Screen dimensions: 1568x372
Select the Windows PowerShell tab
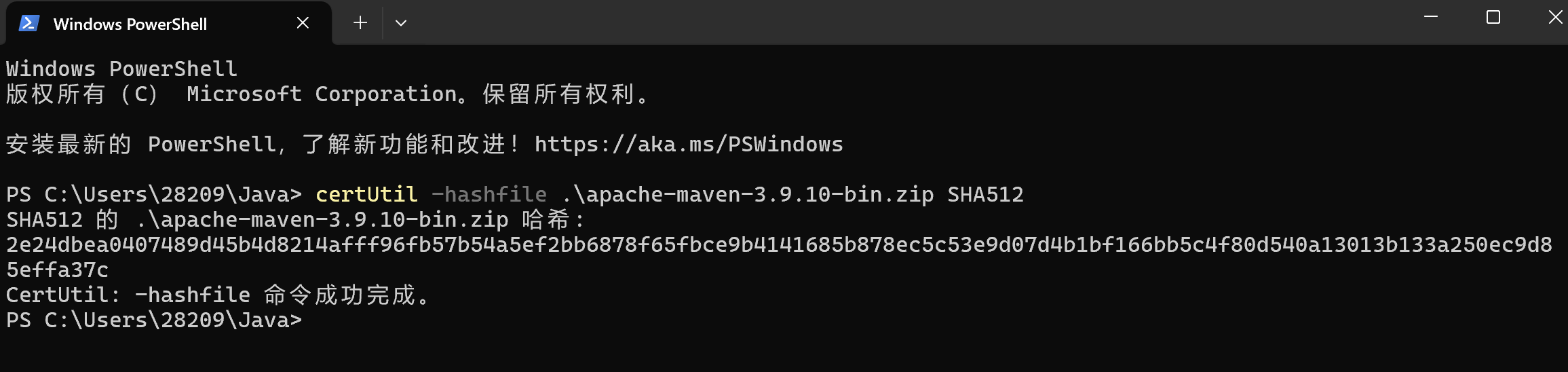tap(168, 23)
